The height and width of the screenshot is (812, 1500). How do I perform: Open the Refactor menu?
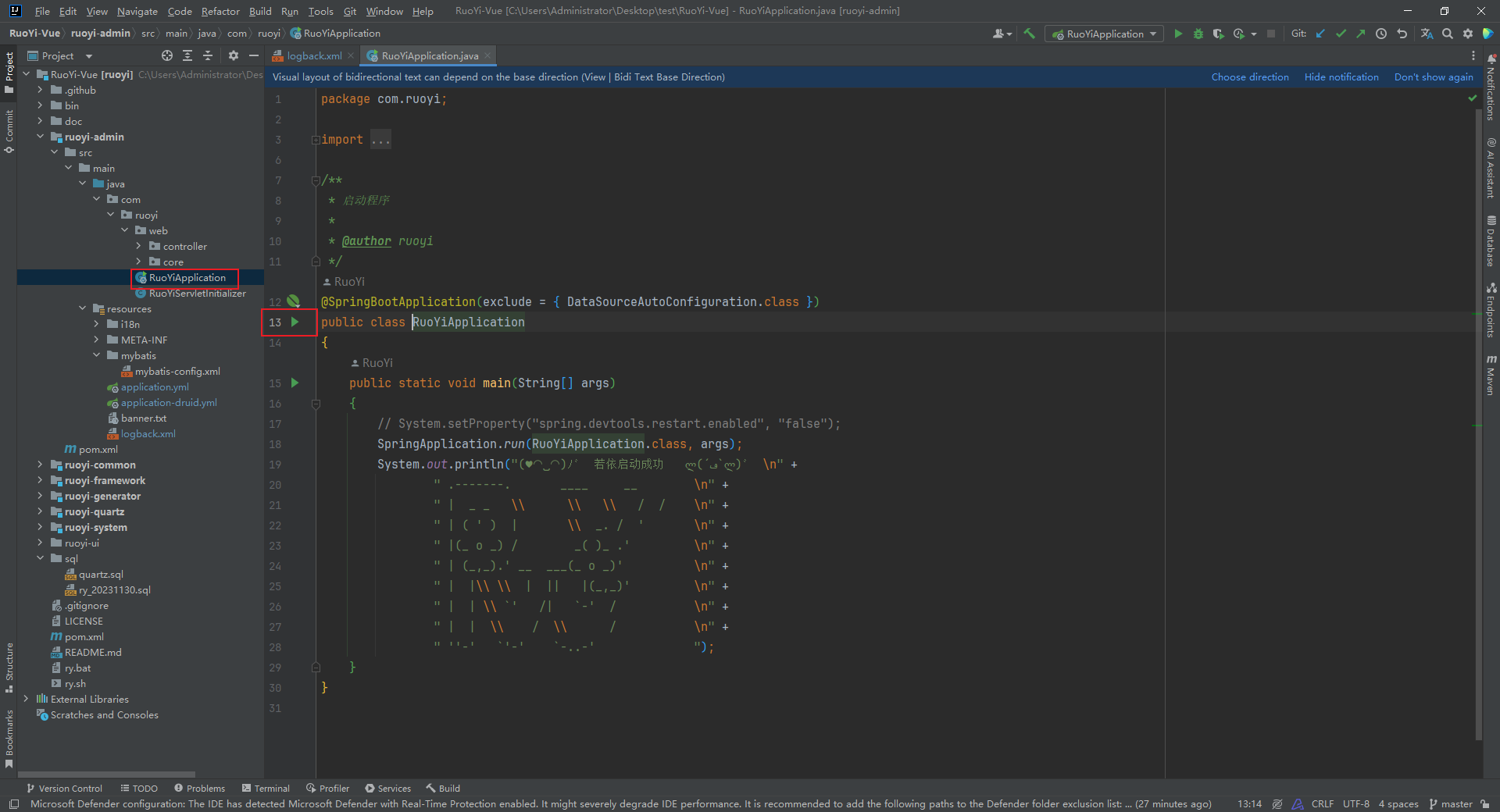pos(220,11)
